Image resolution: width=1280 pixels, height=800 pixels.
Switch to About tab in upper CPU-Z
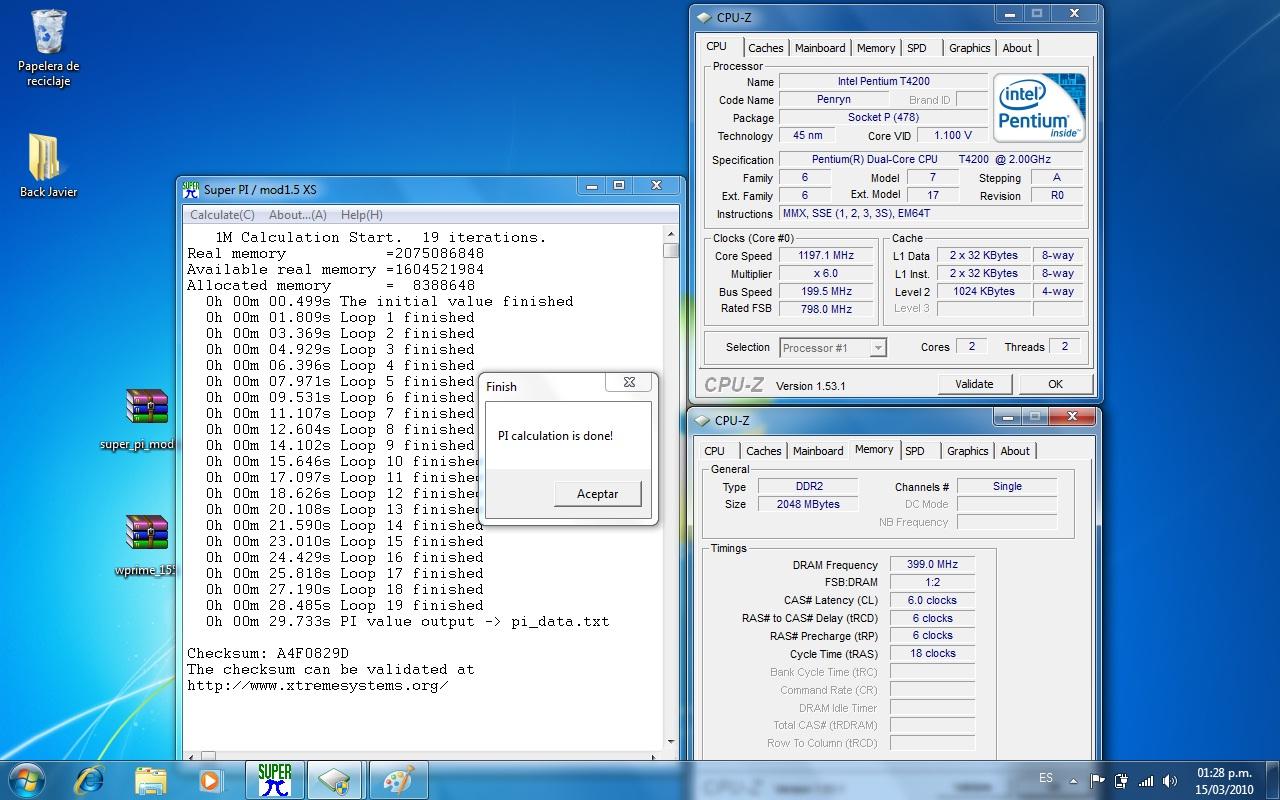pos(1017,48)
